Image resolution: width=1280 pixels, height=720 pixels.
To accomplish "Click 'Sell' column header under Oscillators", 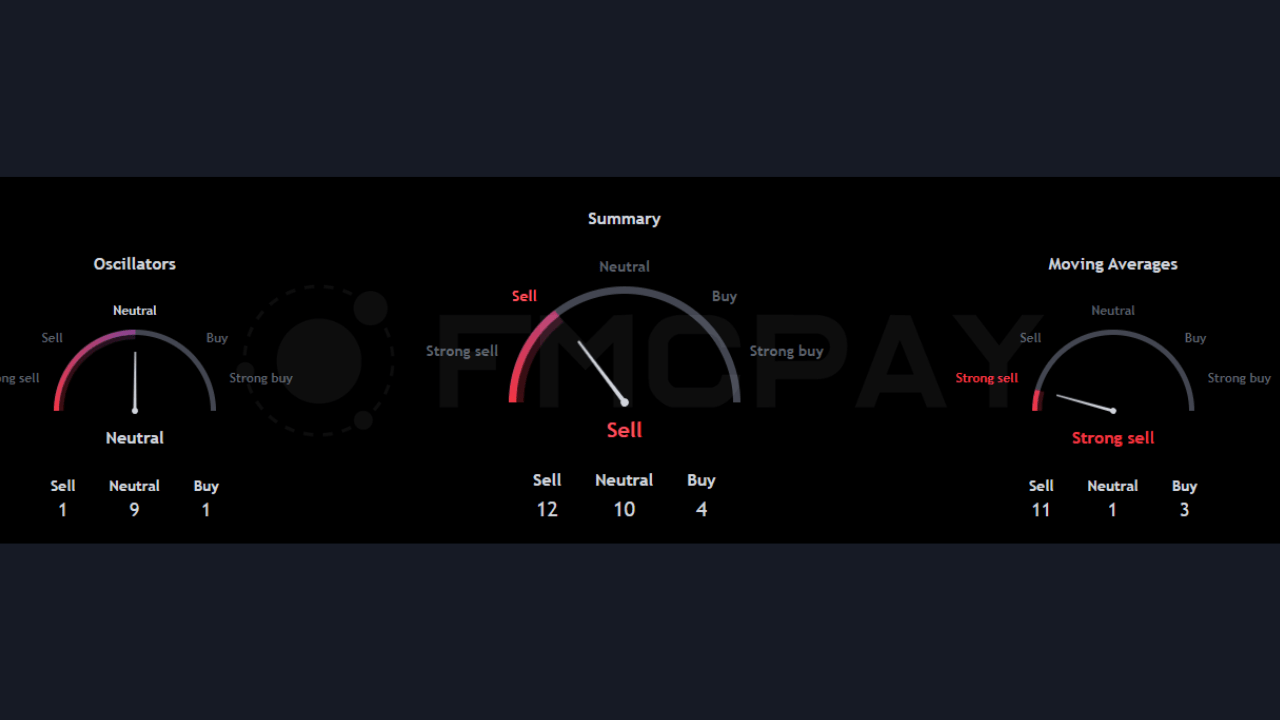I will pos(63,486).
